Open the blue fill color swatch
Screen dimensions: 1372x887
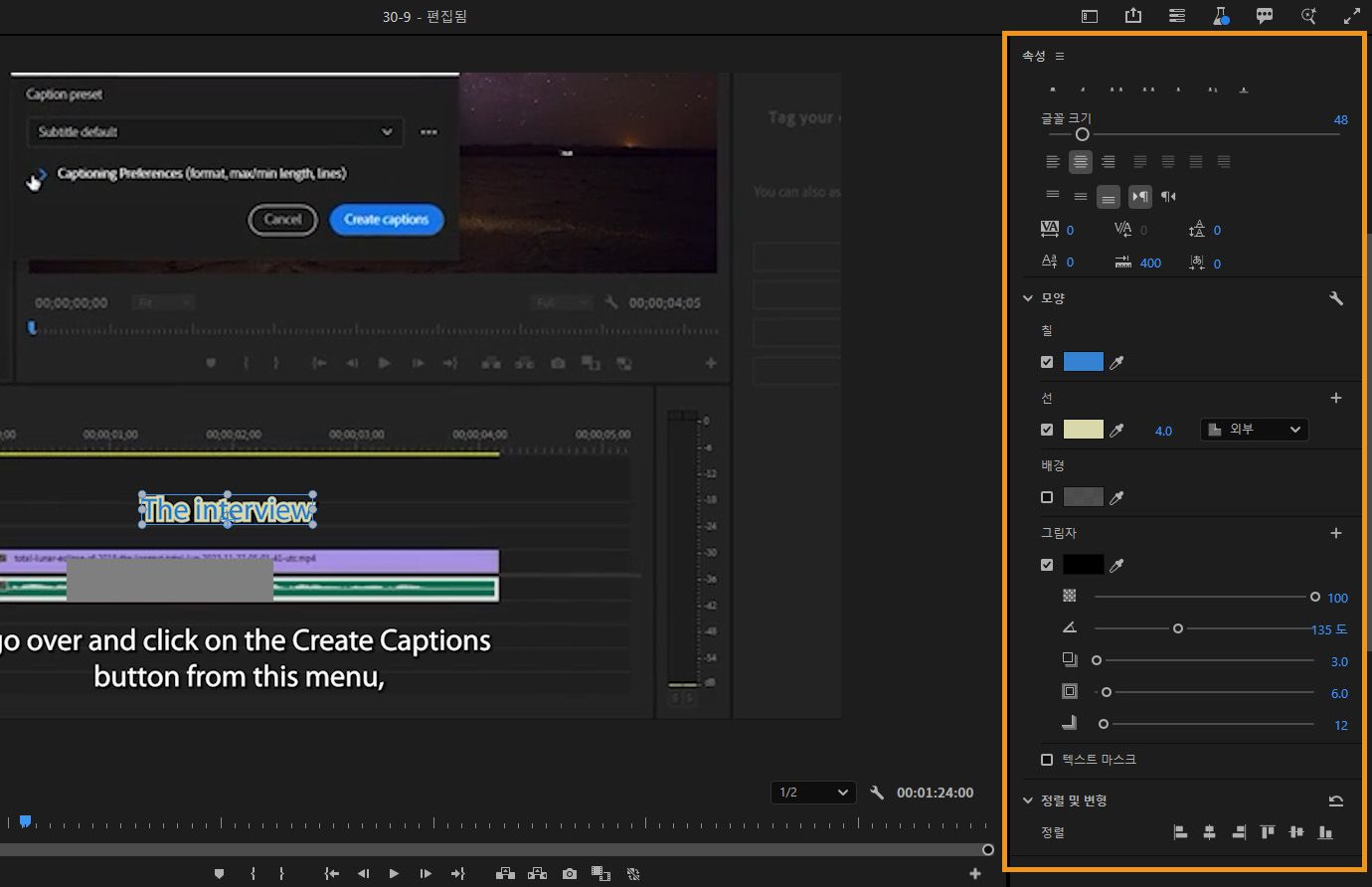(x=1083, y=362)
